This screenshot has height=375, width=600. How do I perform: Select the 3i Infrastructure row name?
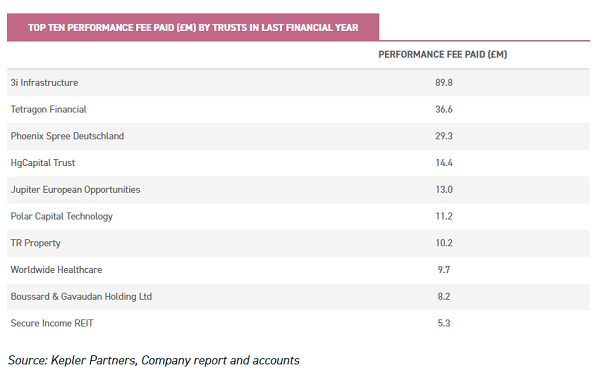pyautogui.click(x=44, y=83)
